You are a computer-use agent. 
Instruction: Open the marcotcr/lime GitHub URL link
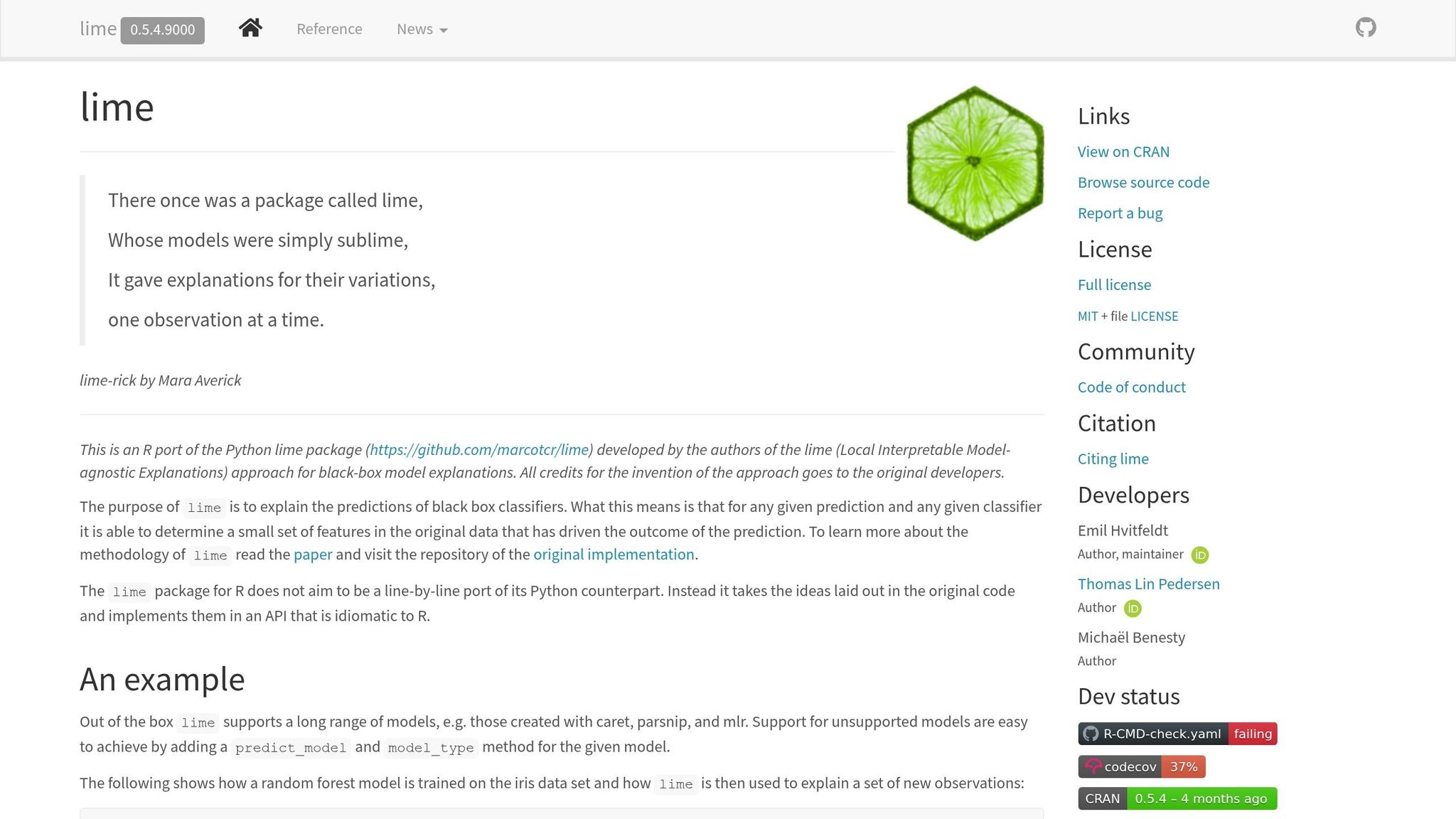479,450
